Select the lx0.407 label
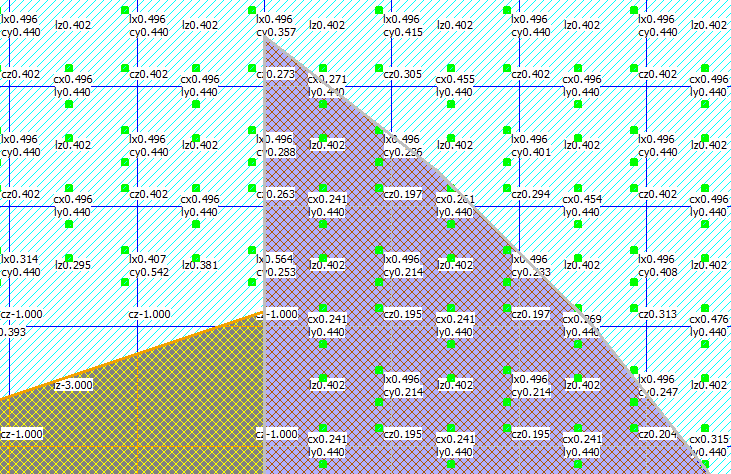This screenshot has height=474, width=731. click(x=148, y=259)
